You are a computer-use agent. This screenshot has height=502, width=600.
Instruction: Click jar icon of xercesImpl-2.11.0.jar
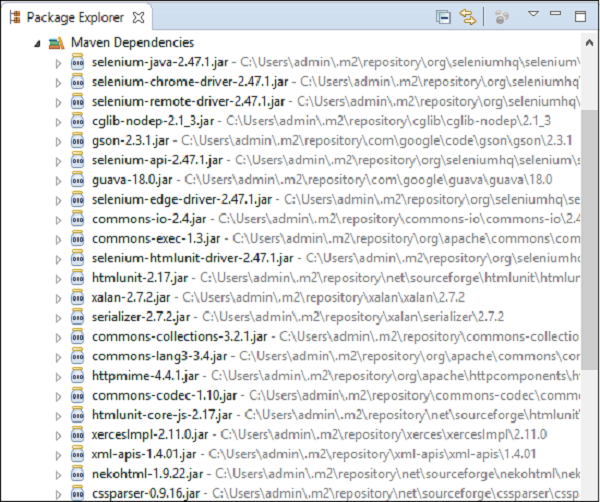[x=78, y=434]
